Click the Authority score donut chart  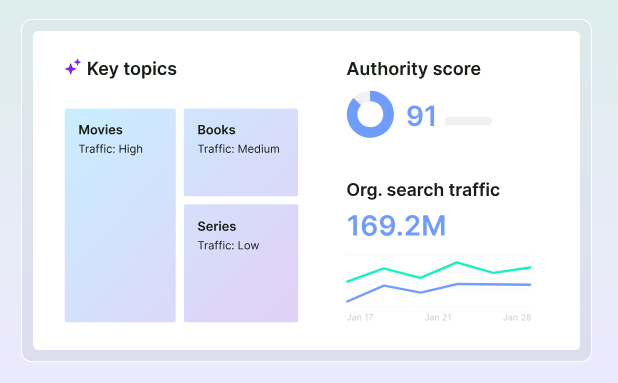(370, 114)
